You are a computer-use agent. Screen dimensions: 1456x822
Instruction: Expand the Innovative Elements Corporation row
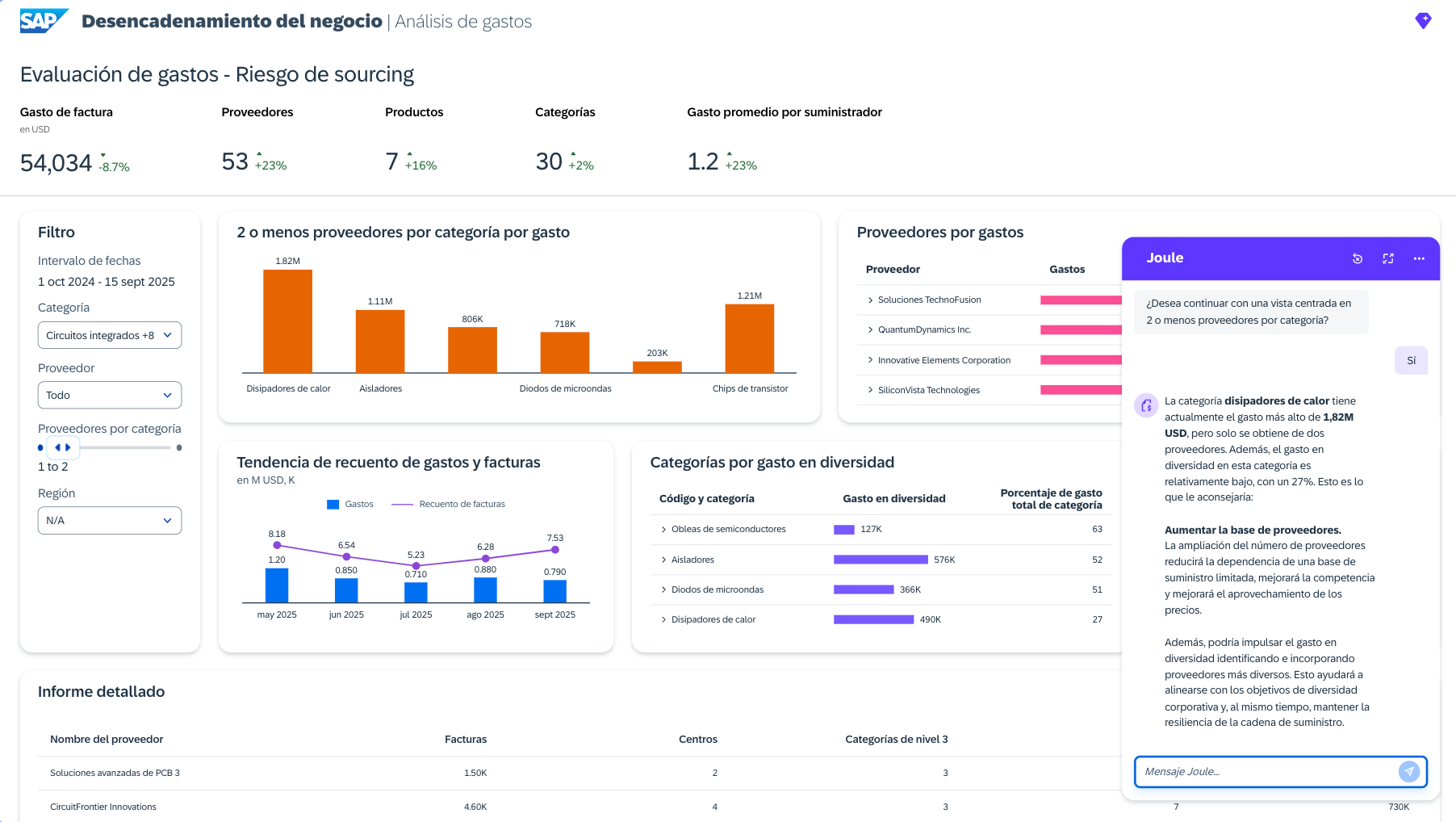pos(870,360)
